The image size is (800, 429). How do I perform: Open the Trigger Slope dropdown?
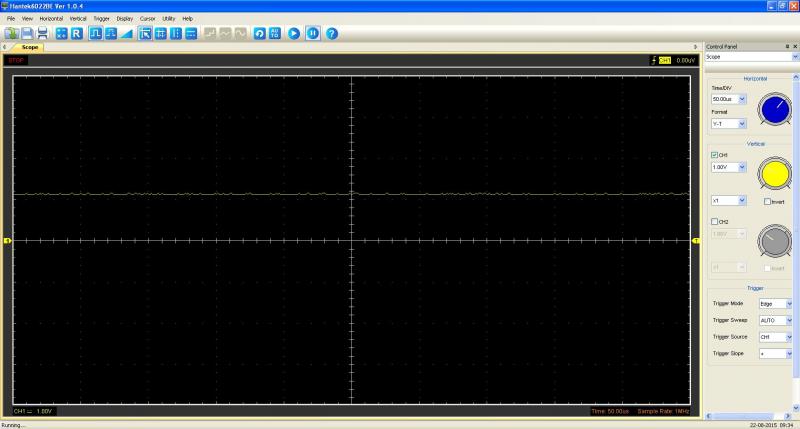click(789, 354)
